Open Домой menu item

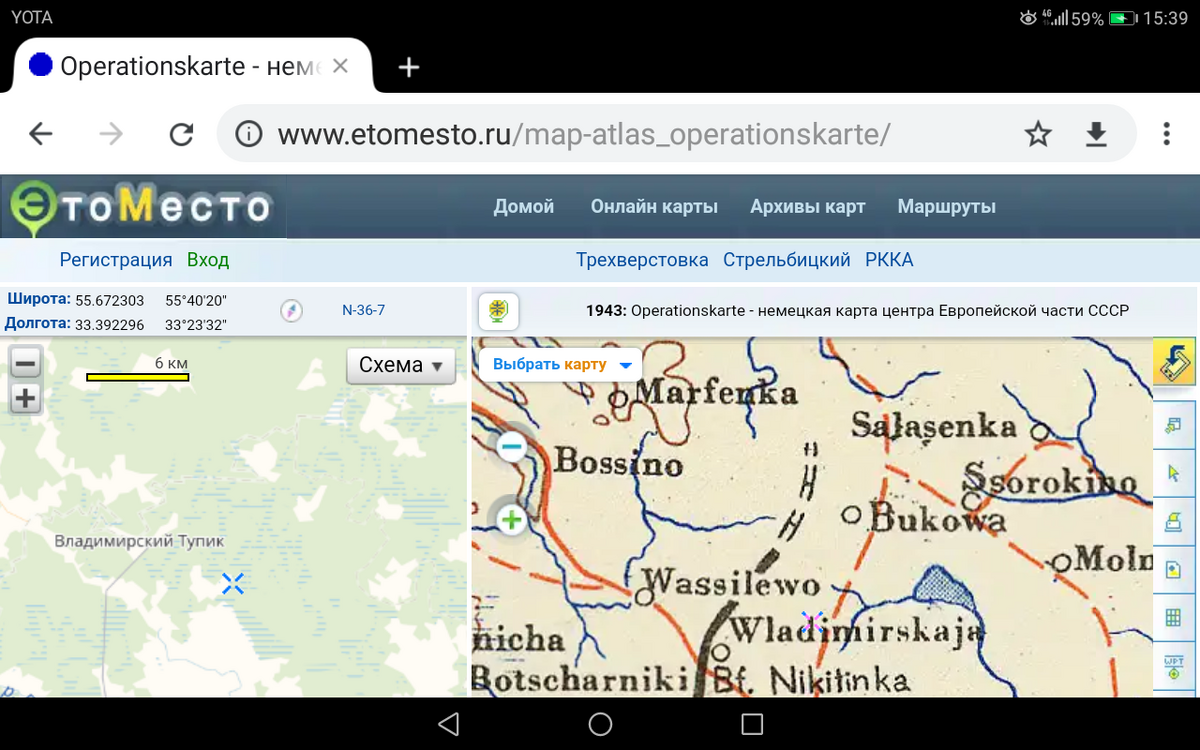tap(524, 207)
